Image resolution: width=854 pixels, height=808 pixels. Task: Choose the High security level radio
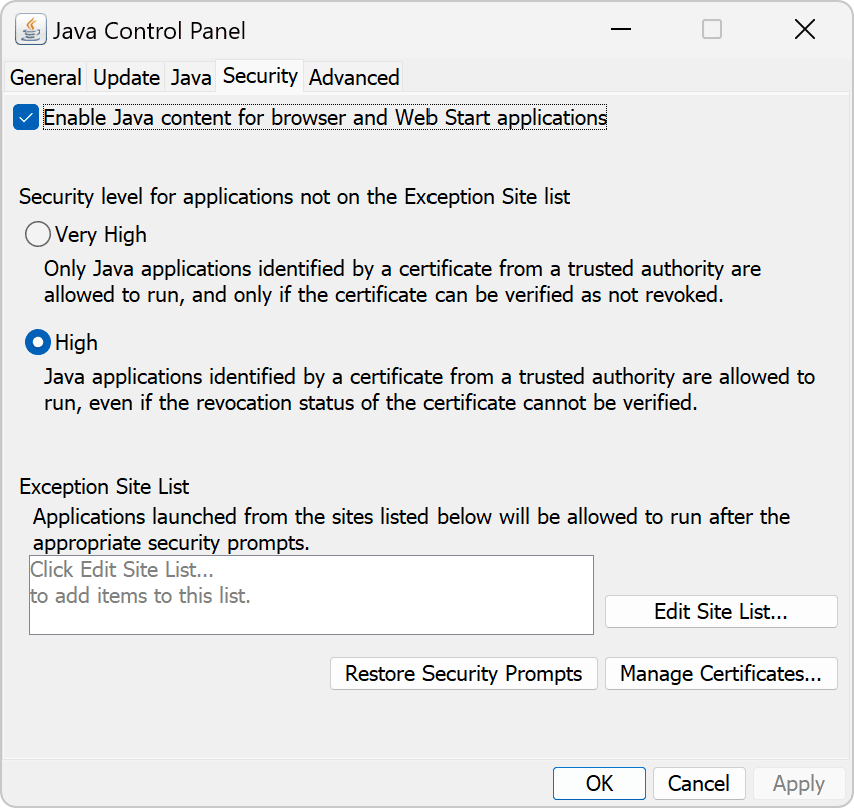click(x=38, y=342)
